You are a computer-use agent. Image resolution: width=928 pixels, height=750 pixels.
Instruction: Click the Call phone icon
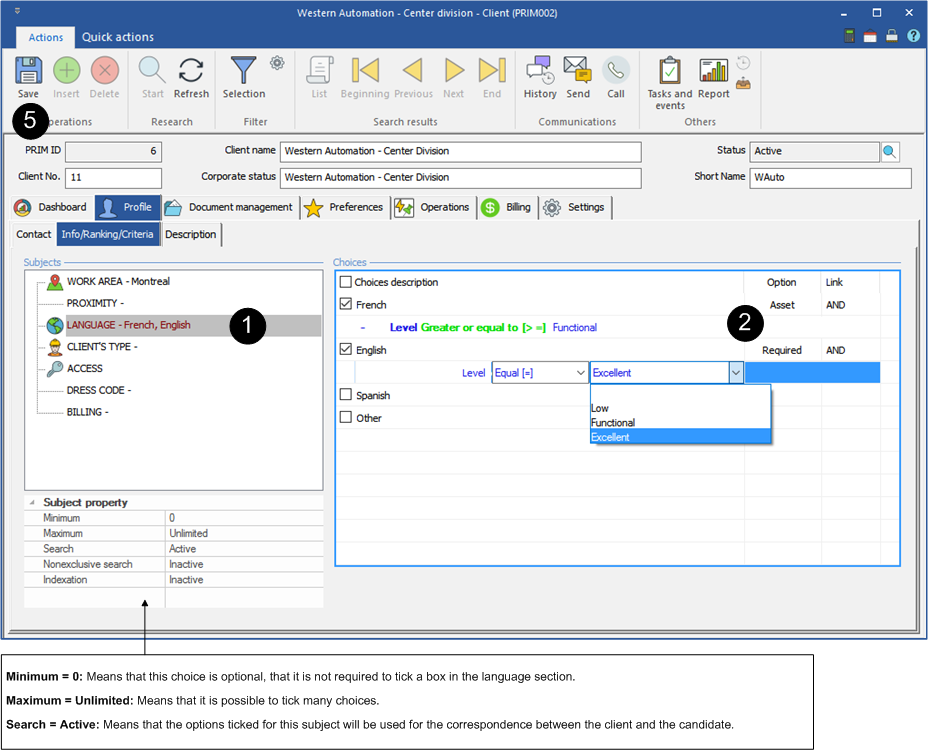(x=616, y=70)
